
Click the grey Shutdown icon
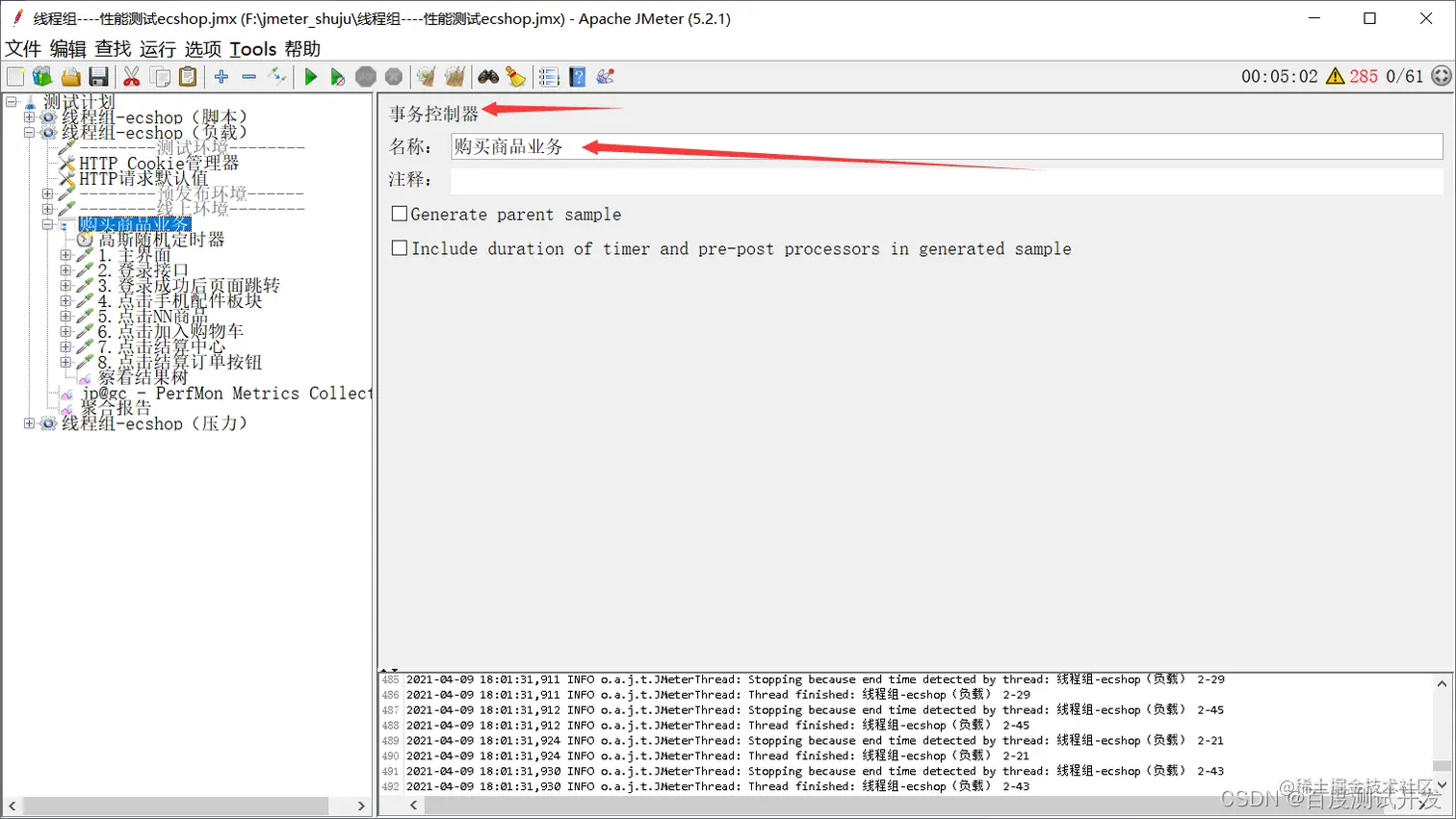[394, 77]
